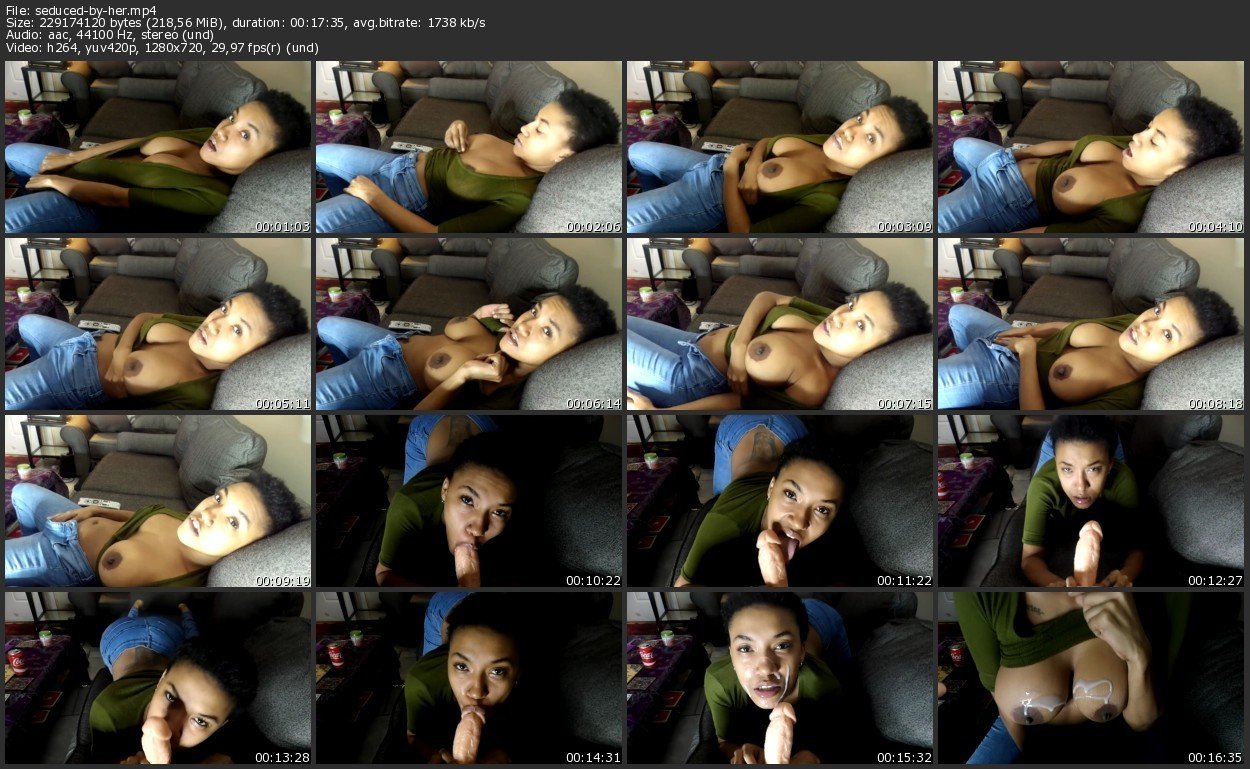Click the 00:11:22 timestamp label
The image size is (1250, 769).
905,580
